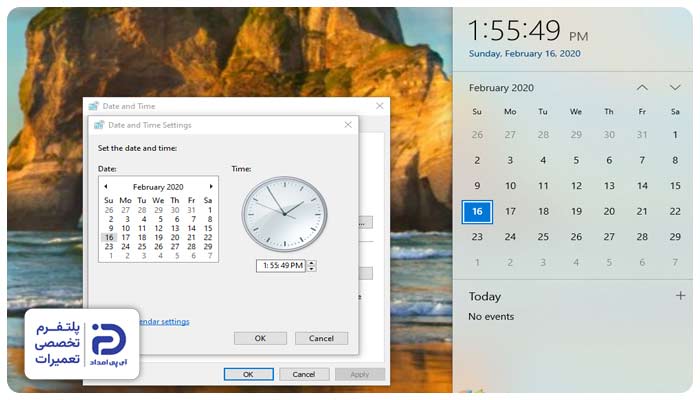This screenshot has height=400, width=700.
Task: Cancel the Date and Time Settings dialog
Action: point(321,338)
